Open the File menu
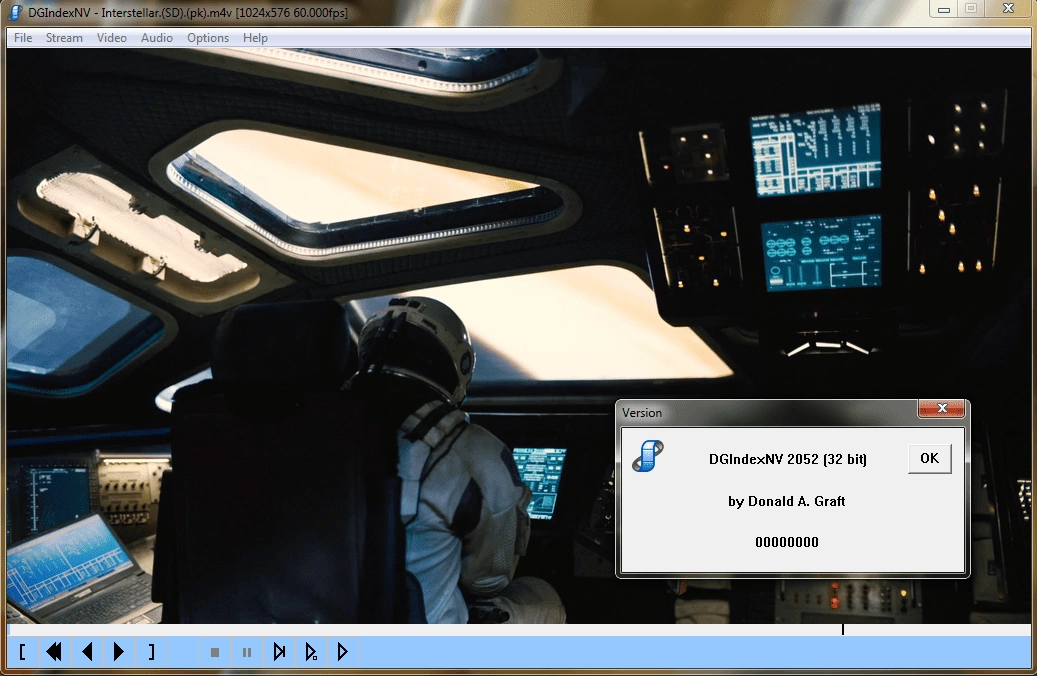The width and height of the screenshot is (1037, 676). (x=22, y=38)
